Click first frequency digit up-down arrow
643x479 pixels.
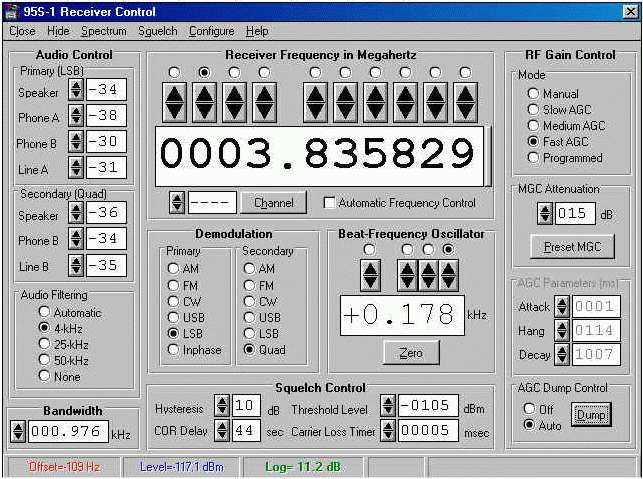pyautogui.click(x=174, y=103)
